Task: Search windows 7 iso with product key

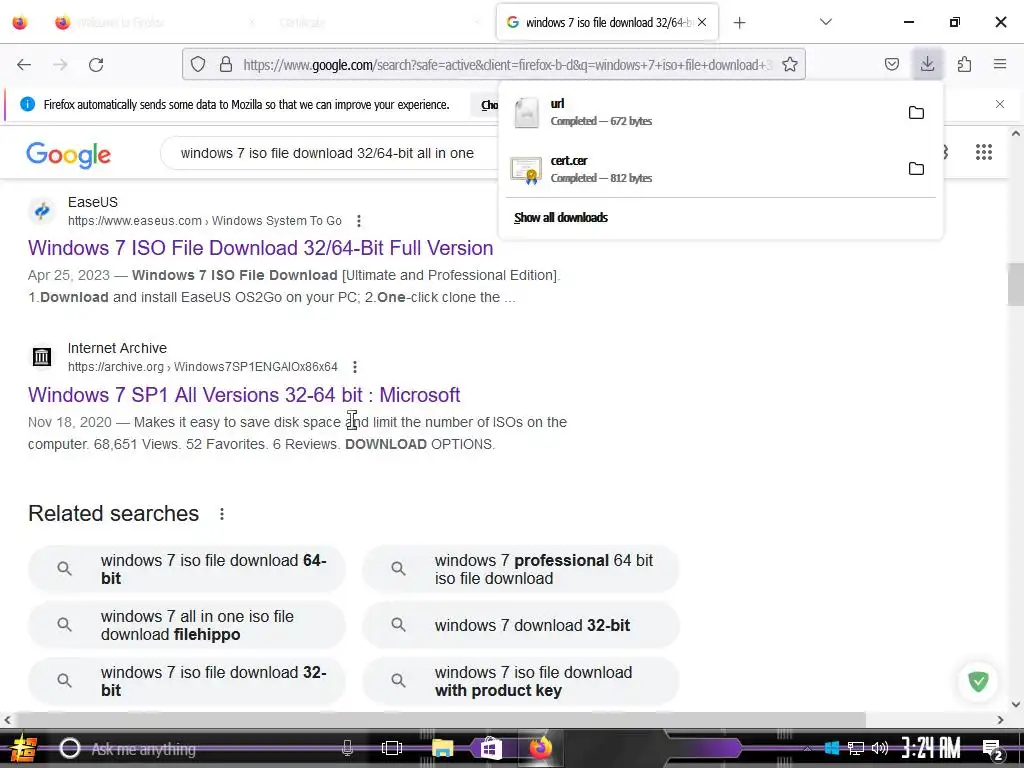Action: tap(520, 681)
